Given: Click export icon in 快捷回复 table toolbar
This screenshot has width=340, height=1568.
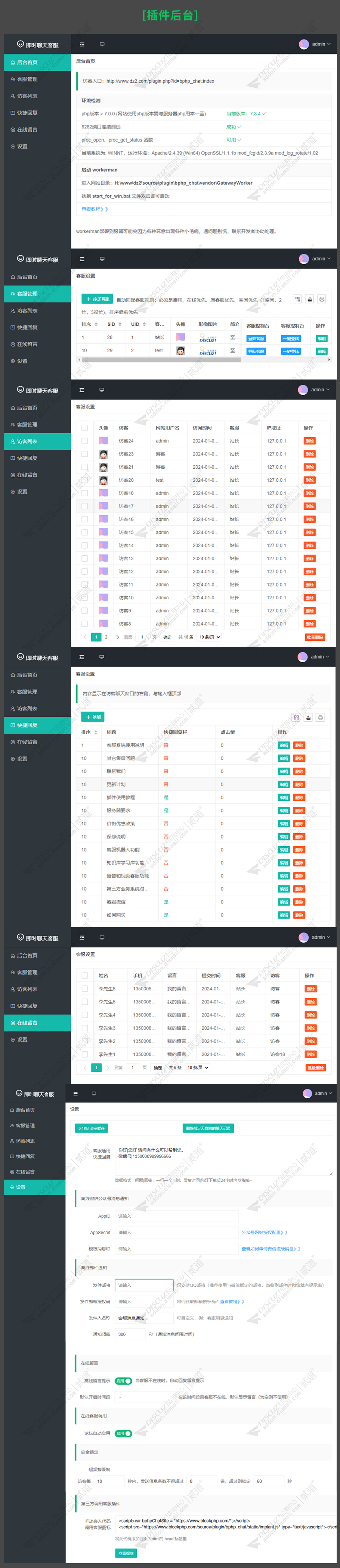Looking at the screenshot, I should point(308,717).
